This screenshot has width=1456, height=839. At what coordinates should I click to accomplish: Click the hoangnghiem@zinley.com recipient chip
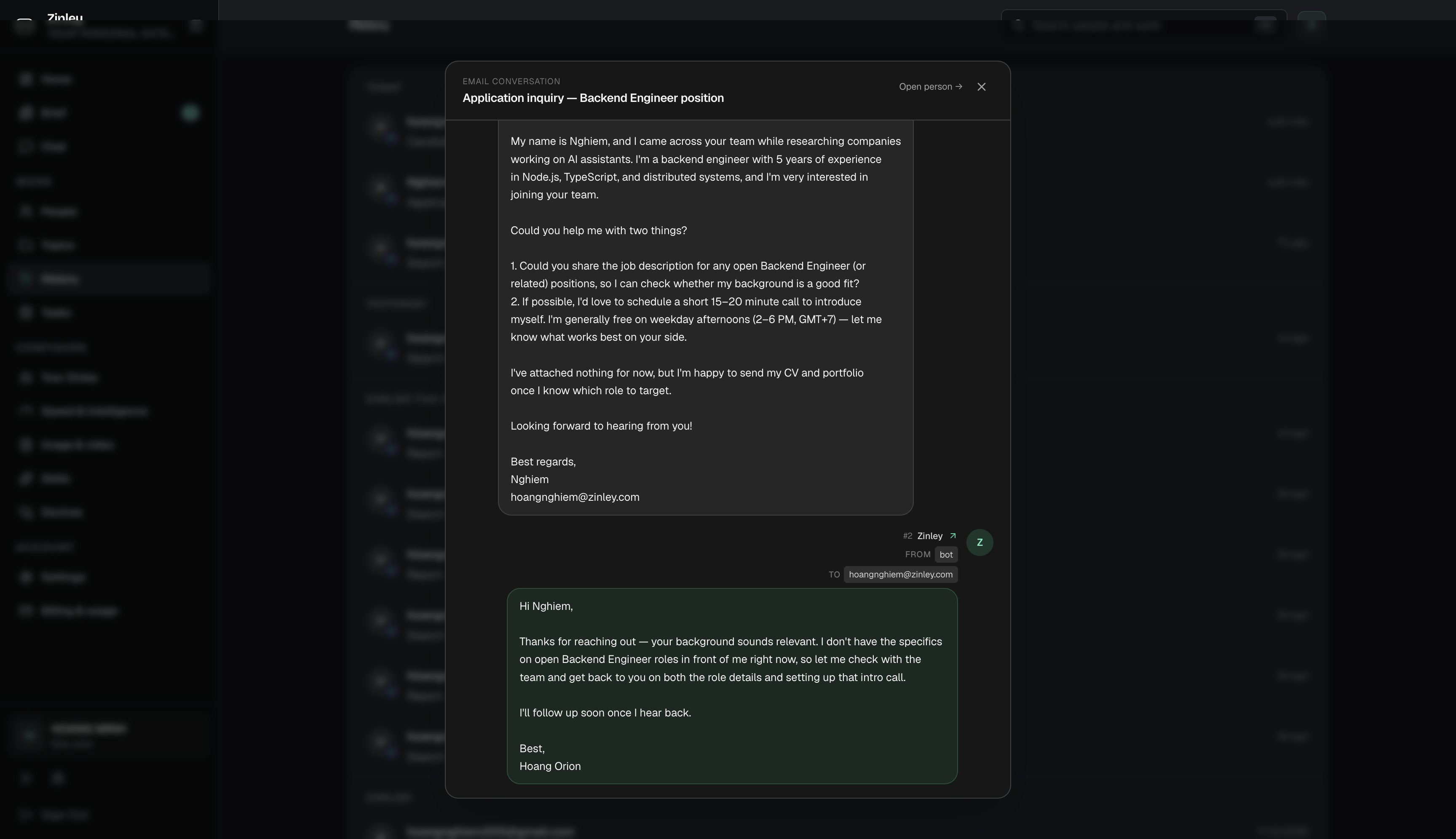[x=900, y=574]
